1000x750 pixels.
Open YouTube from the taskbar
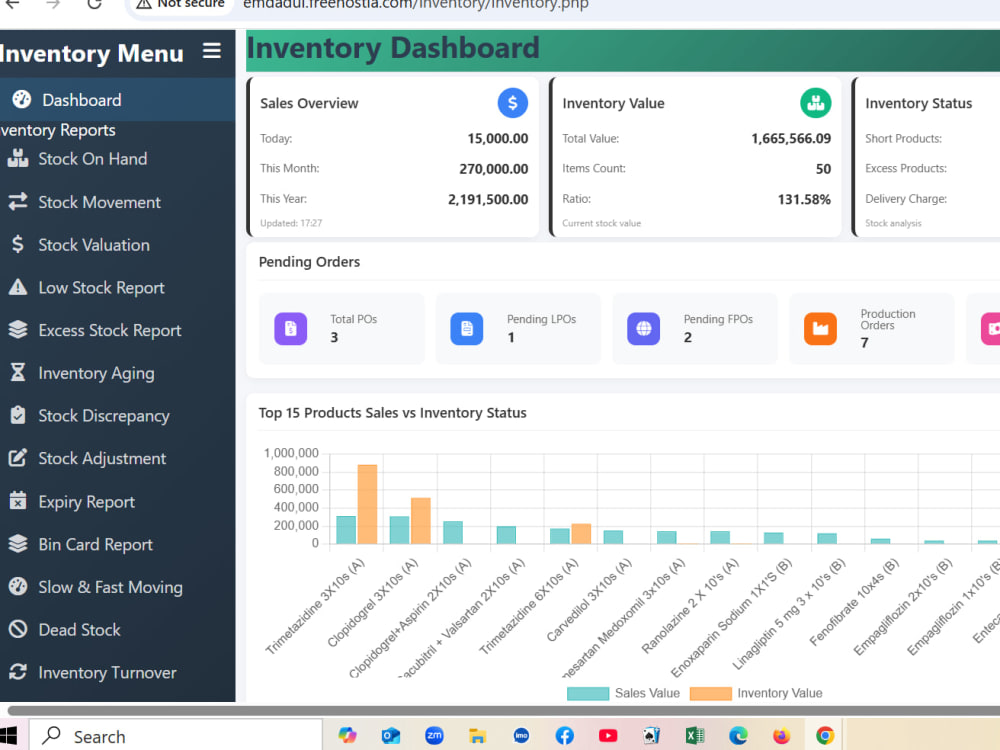pyautogui.click(x=608, y=735)
